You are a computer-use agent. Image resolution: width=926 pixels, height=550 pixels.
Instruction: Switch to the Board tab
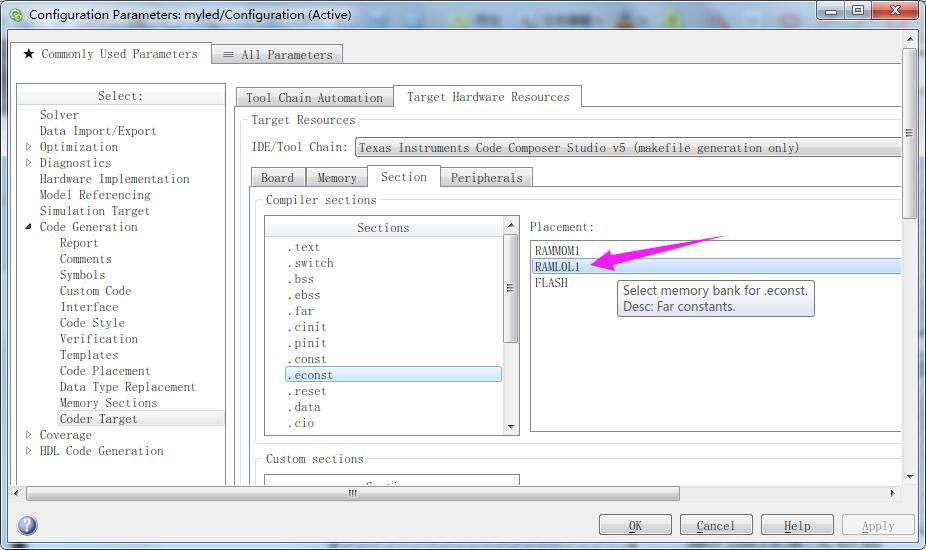278,178
